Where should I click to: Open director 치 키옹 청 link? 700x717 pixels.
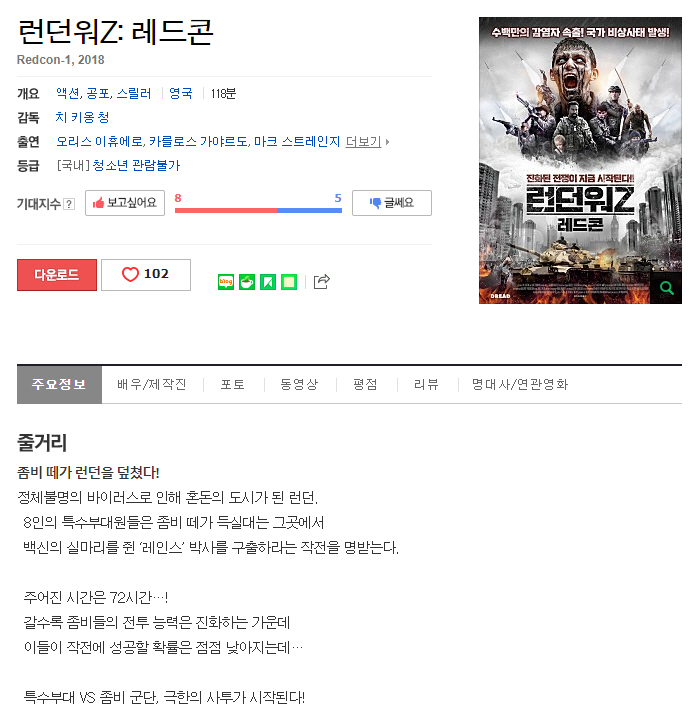tap(82, 118)
